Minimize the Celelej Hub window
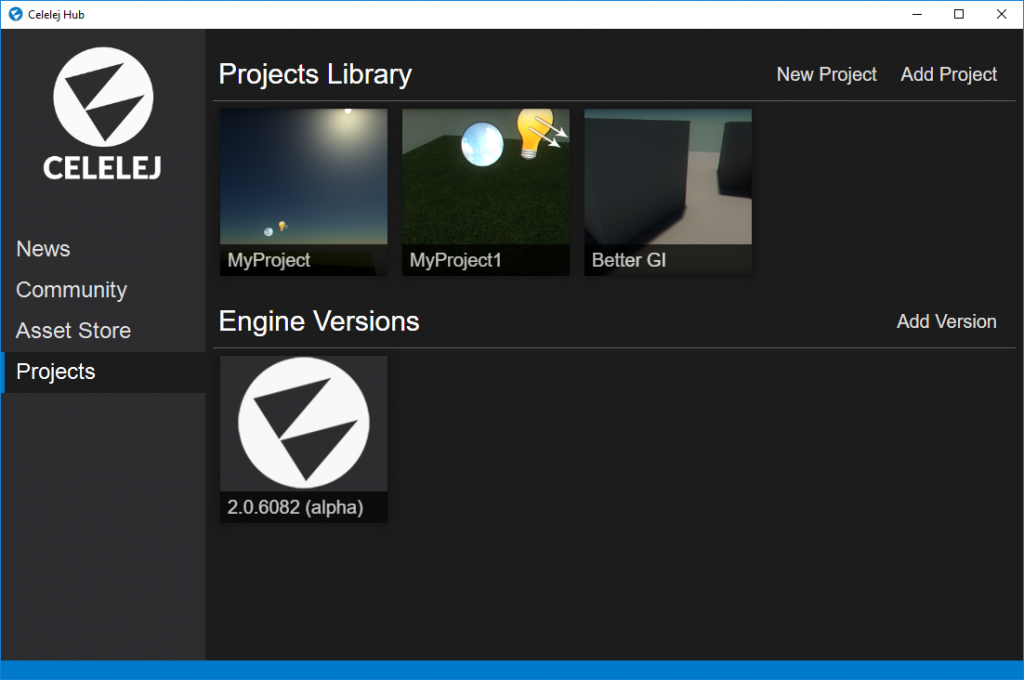The image size is (1024, 680). point(914,14)
